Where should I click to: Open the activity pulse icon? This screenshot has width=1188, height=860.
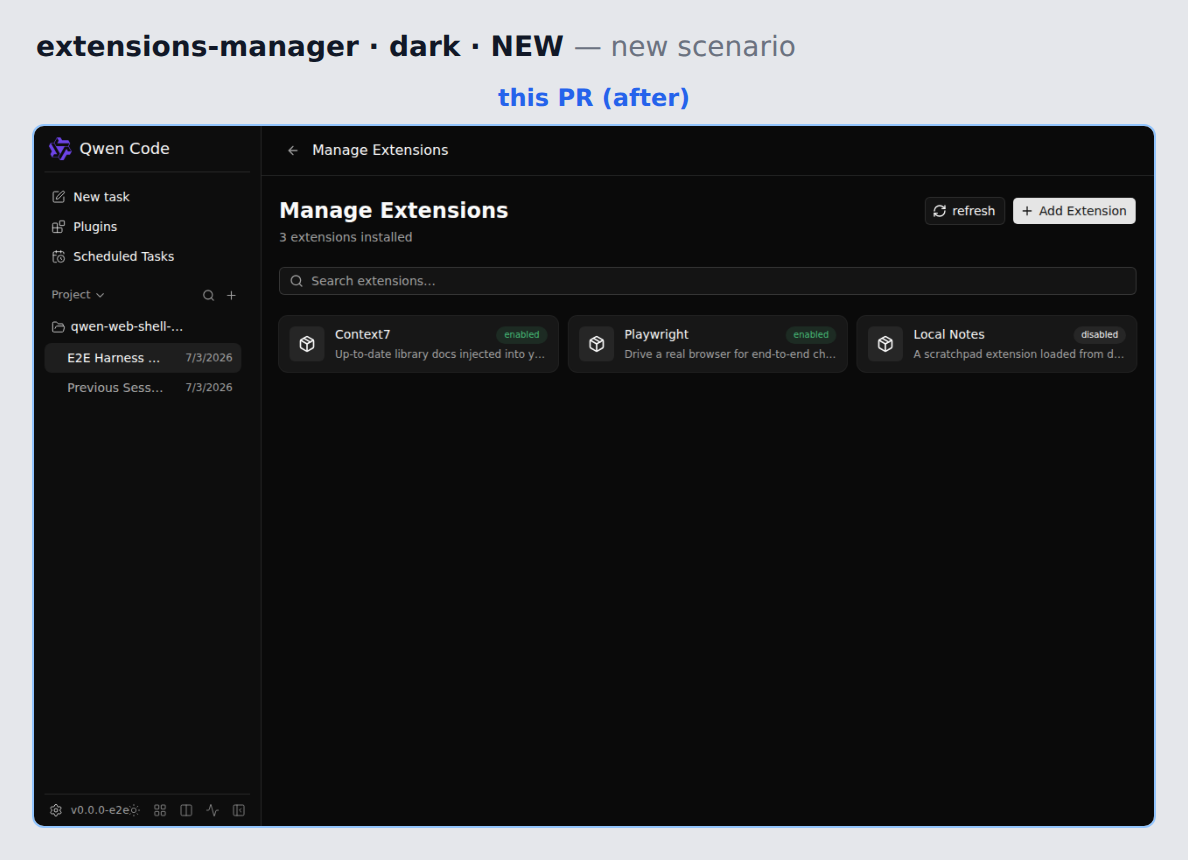coord(213,810)
